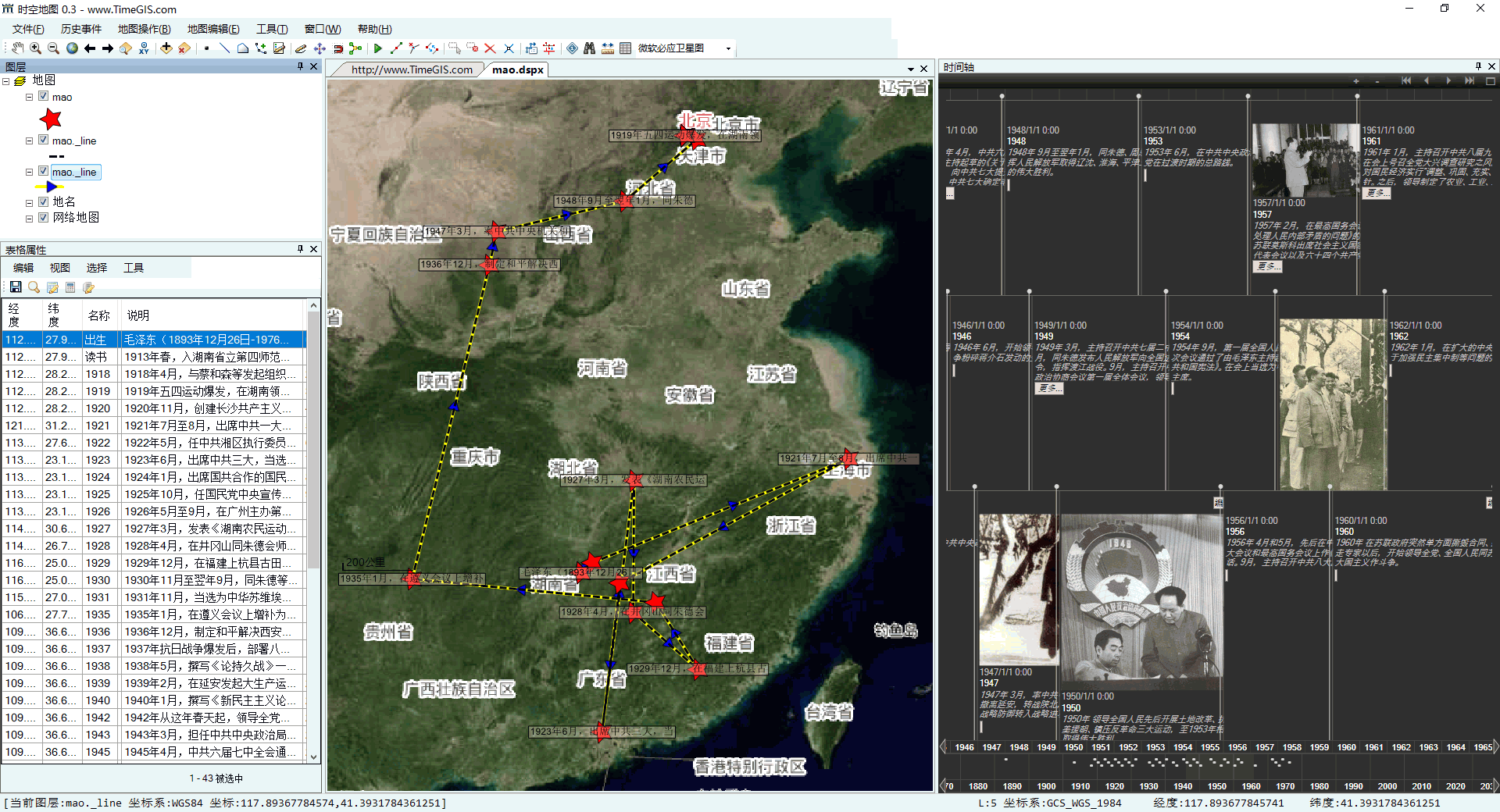1500x812 pixels.
Task: Select the pan hand tool
Action: [x=17, y=48]
